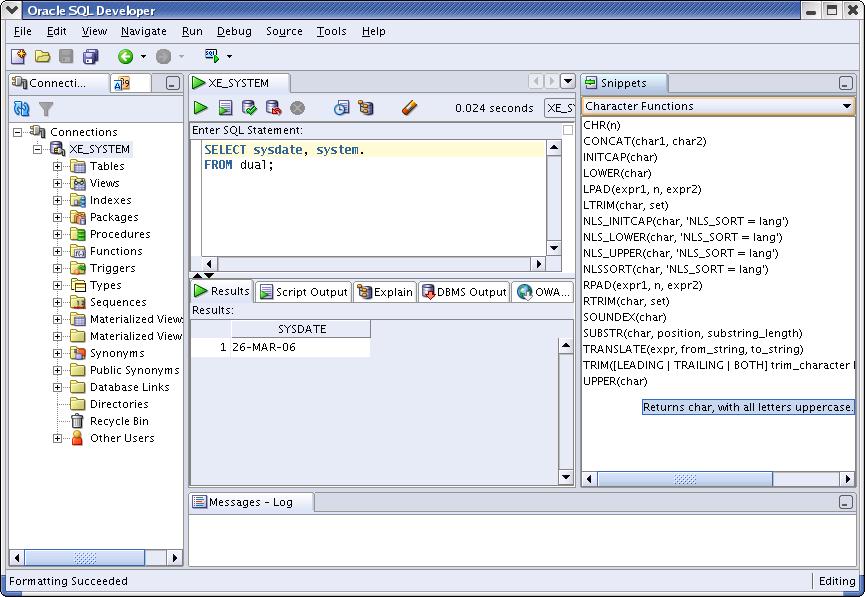The height and width of the screenshot is (597, 865).
Task: Select the UPPER(char) snippet
Action: (x=615, y=381)
